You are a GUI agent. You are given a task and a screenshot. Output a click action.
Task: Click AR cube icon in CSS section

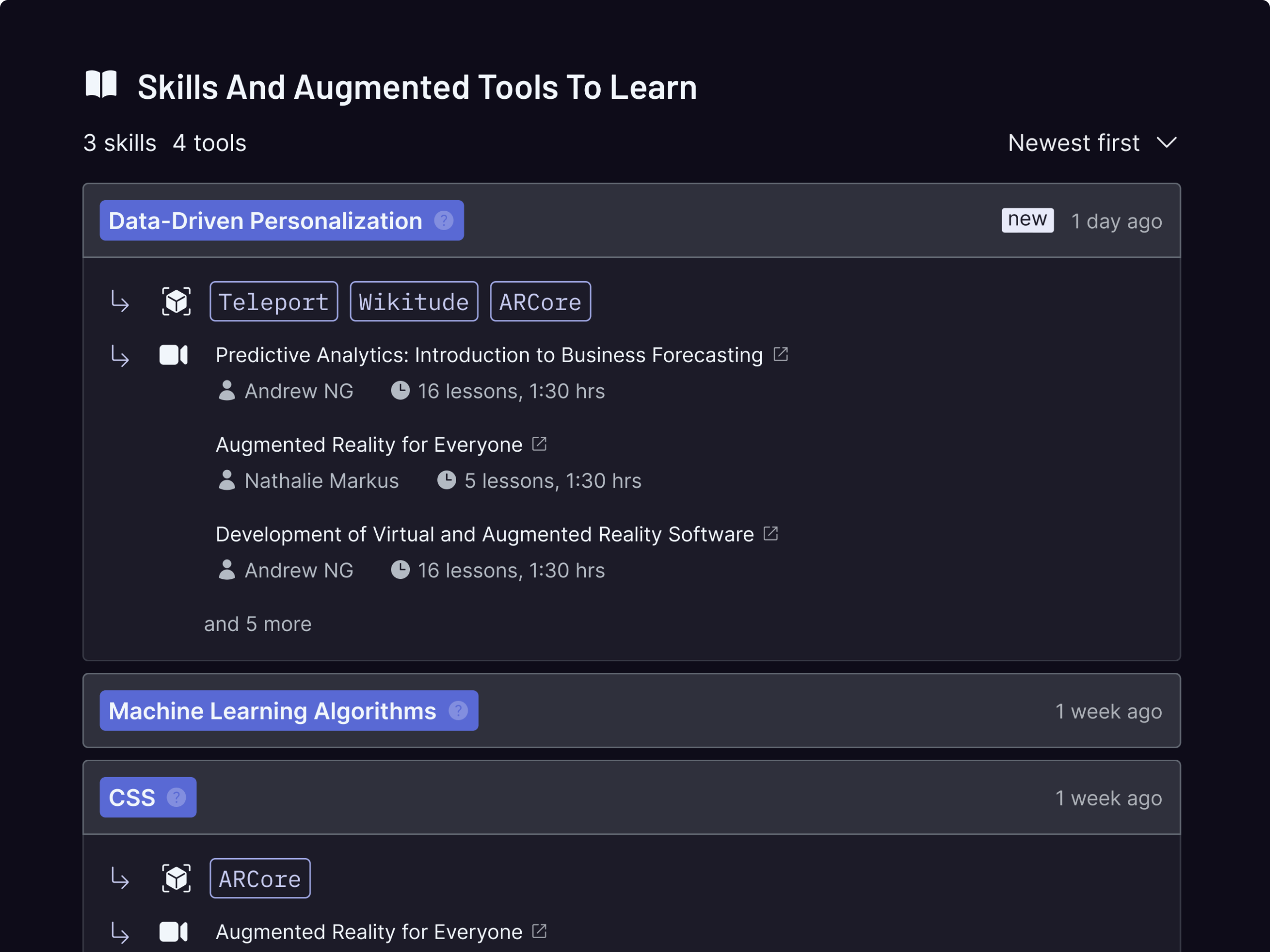click(176, 878)
